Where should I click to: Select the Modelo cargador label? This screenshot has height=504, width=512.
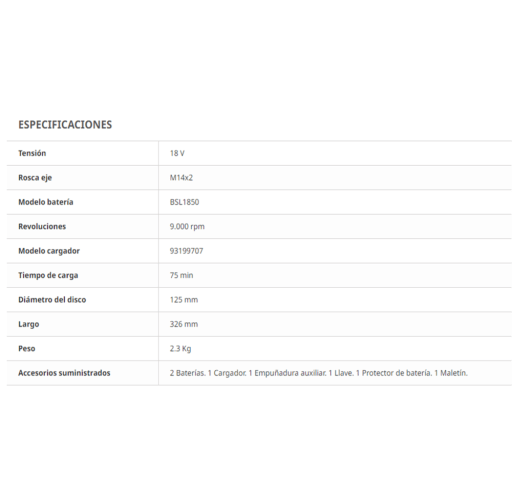point(49,251)
